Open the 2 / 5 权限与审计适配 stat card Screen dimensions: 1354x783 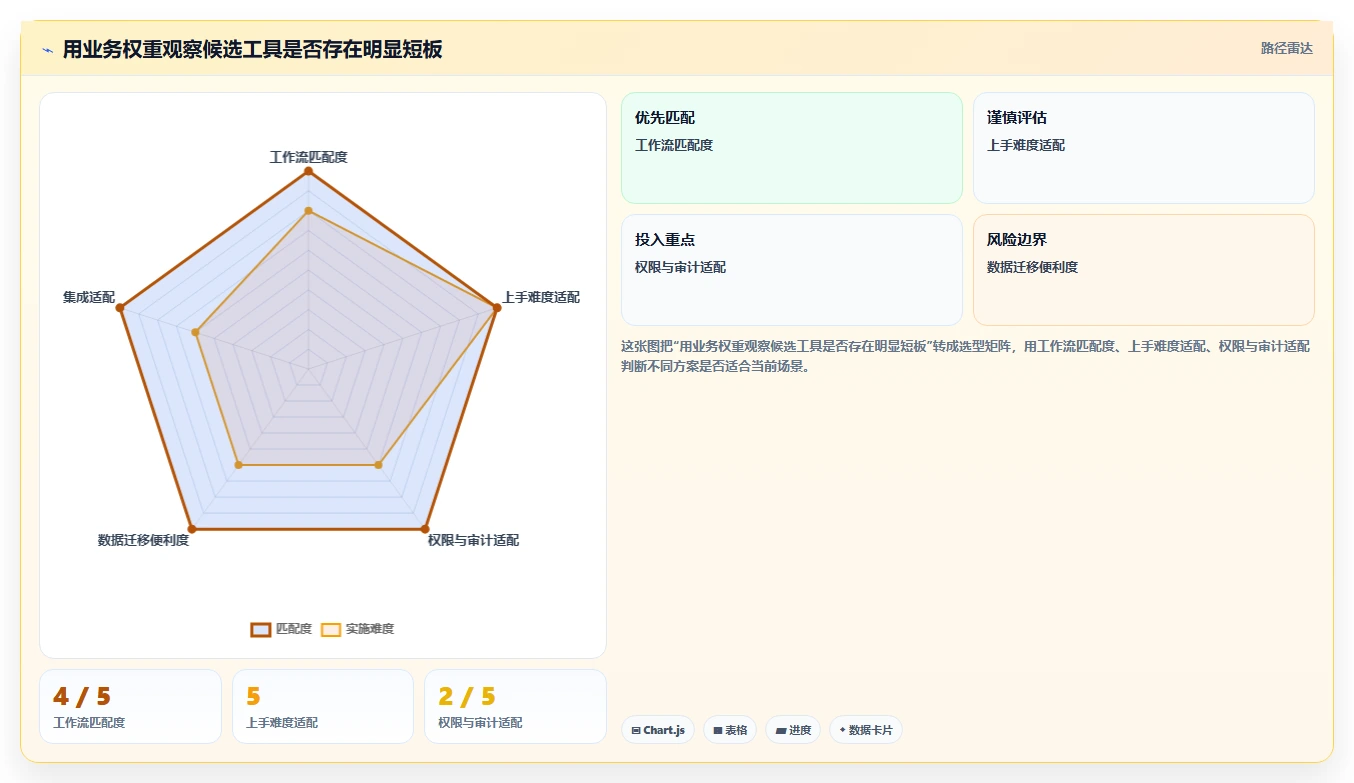point(515,707)
